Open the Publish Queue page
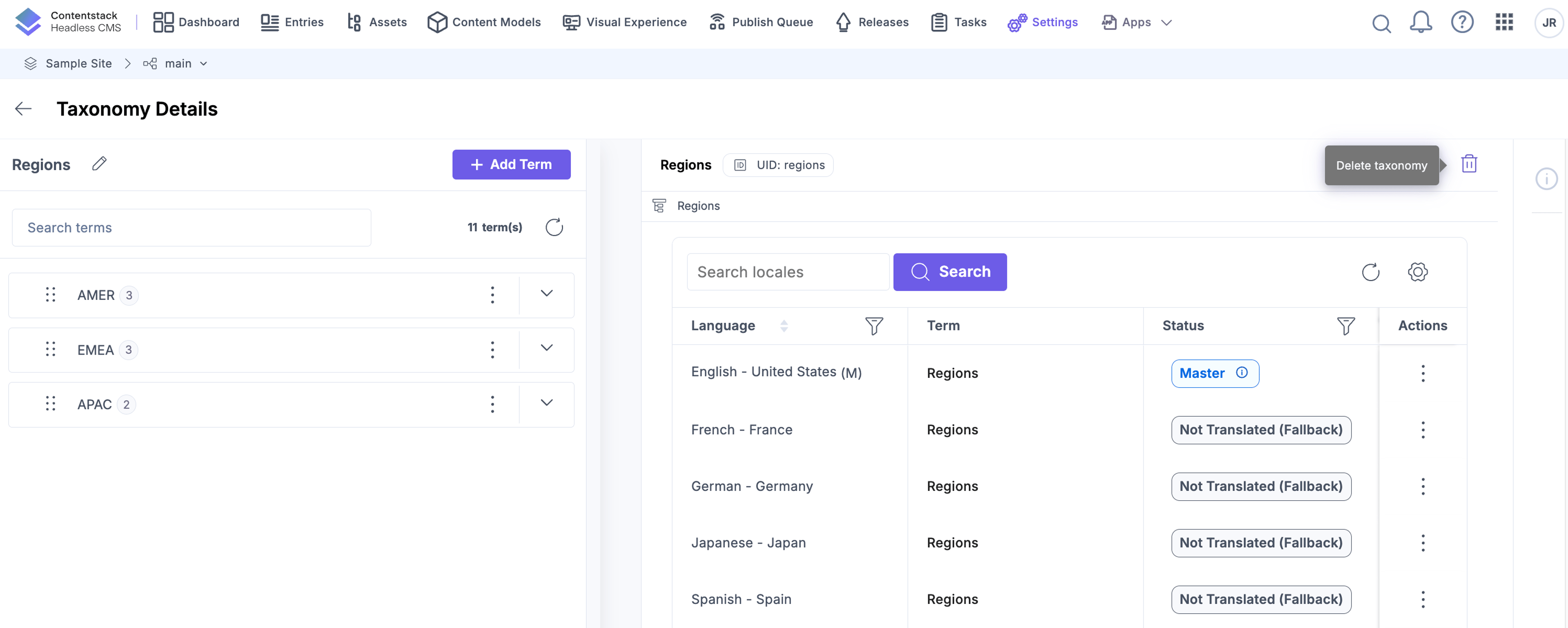This screenshot has width=1568, height=628. [x=760, y=22]
